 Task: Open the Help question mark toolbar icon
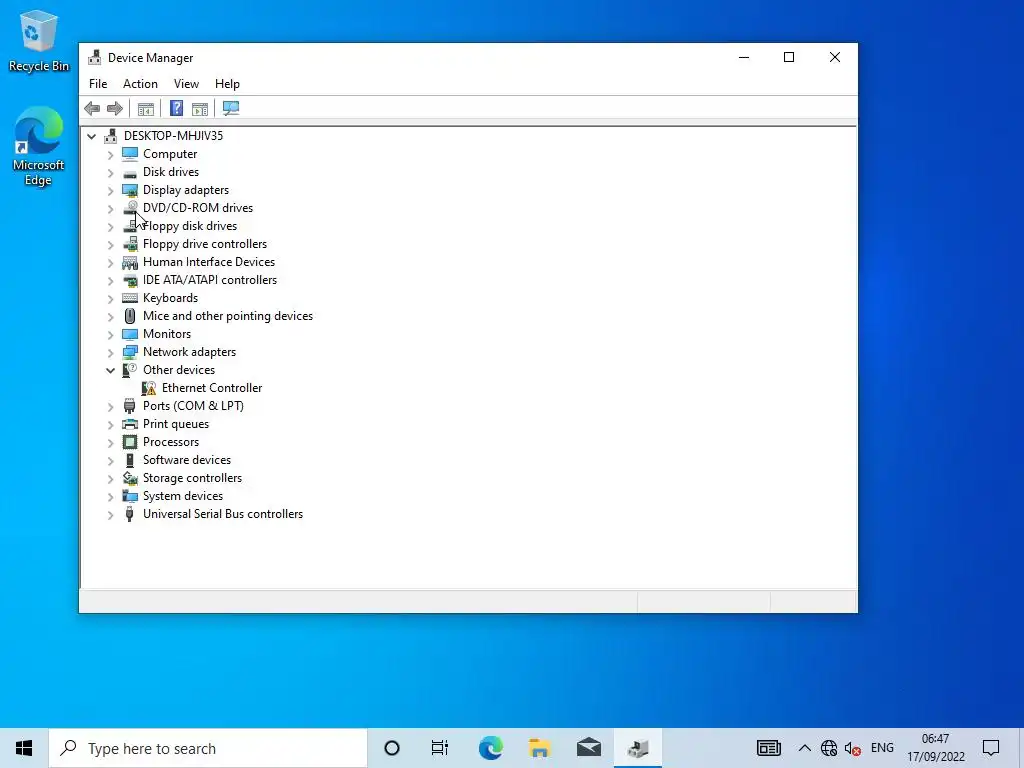coord(176,108)
